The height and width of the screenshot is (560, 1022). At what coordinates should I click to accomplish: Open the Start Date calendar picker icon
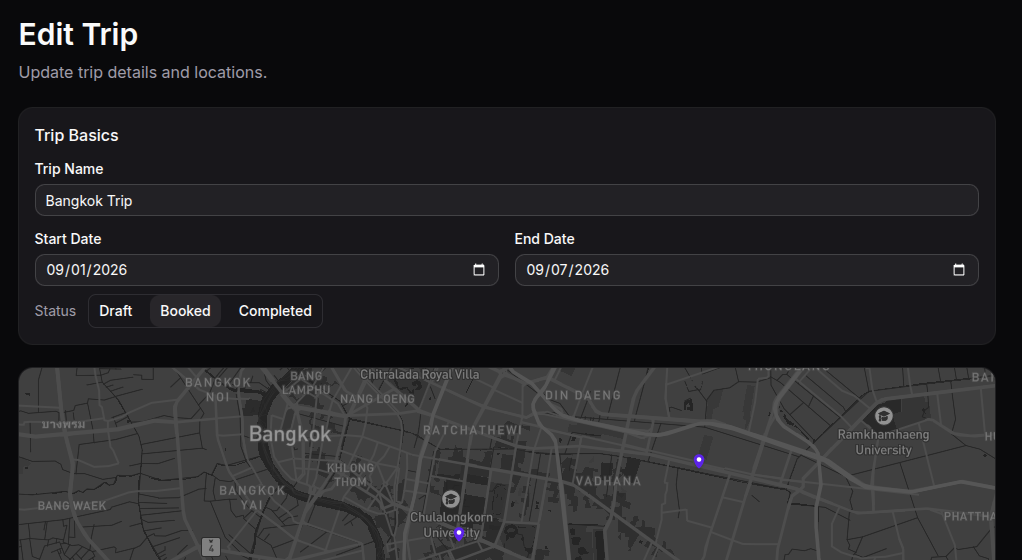point(478,270)
